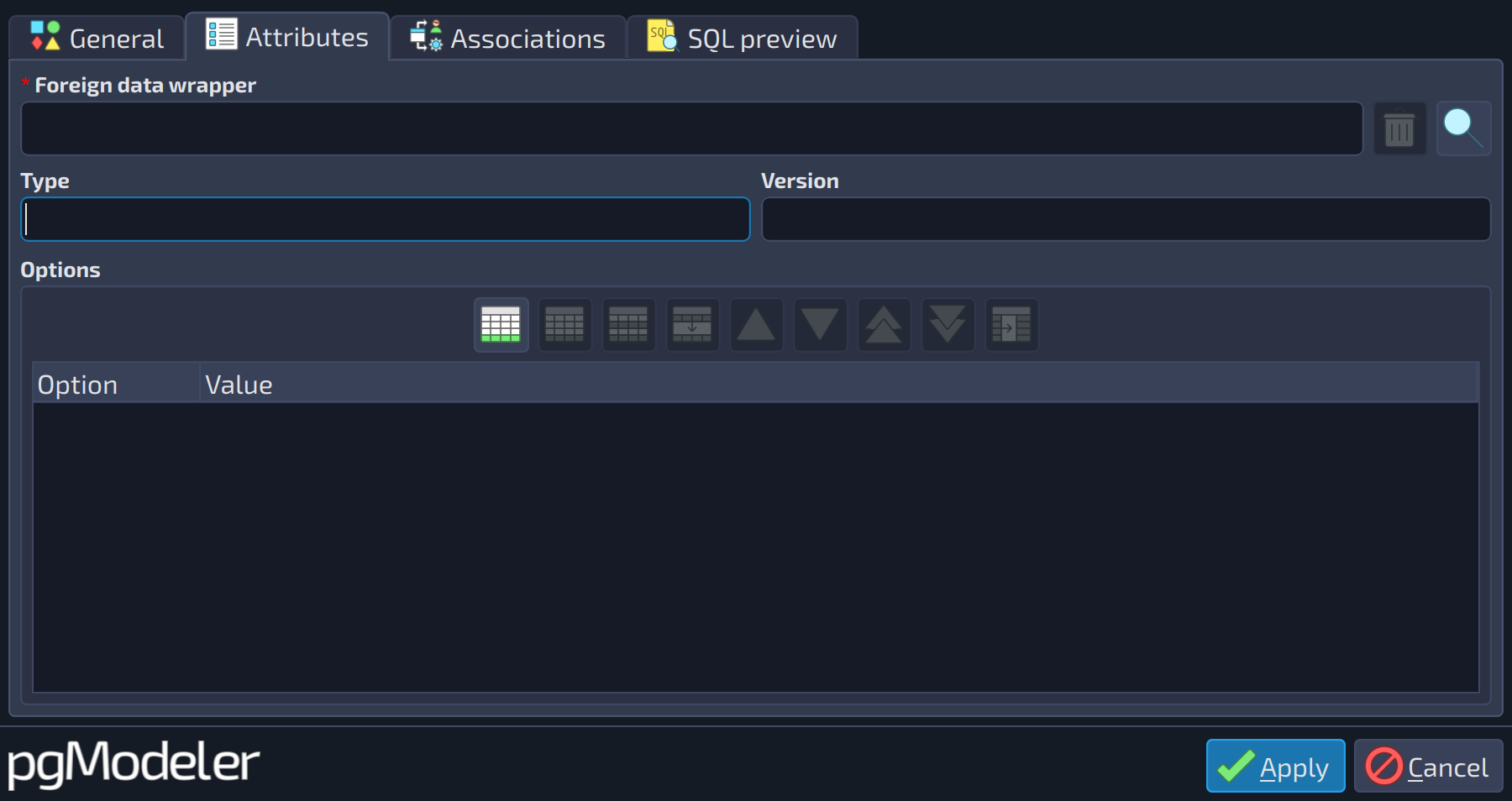The height and width of the screenshot is (801, 1512).
Task: Clear the foreign data wrapper with trash icon
Action: click(x=1399, y=129)
